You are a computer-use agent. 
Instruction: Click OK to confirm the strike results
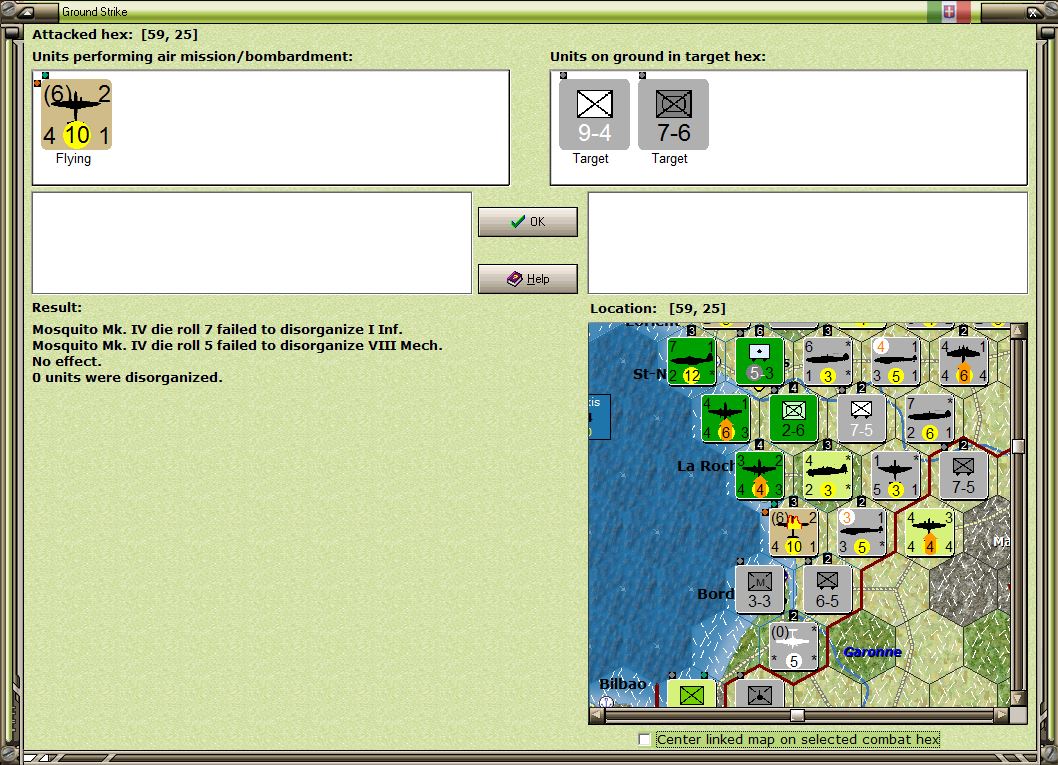pos(527,221)
